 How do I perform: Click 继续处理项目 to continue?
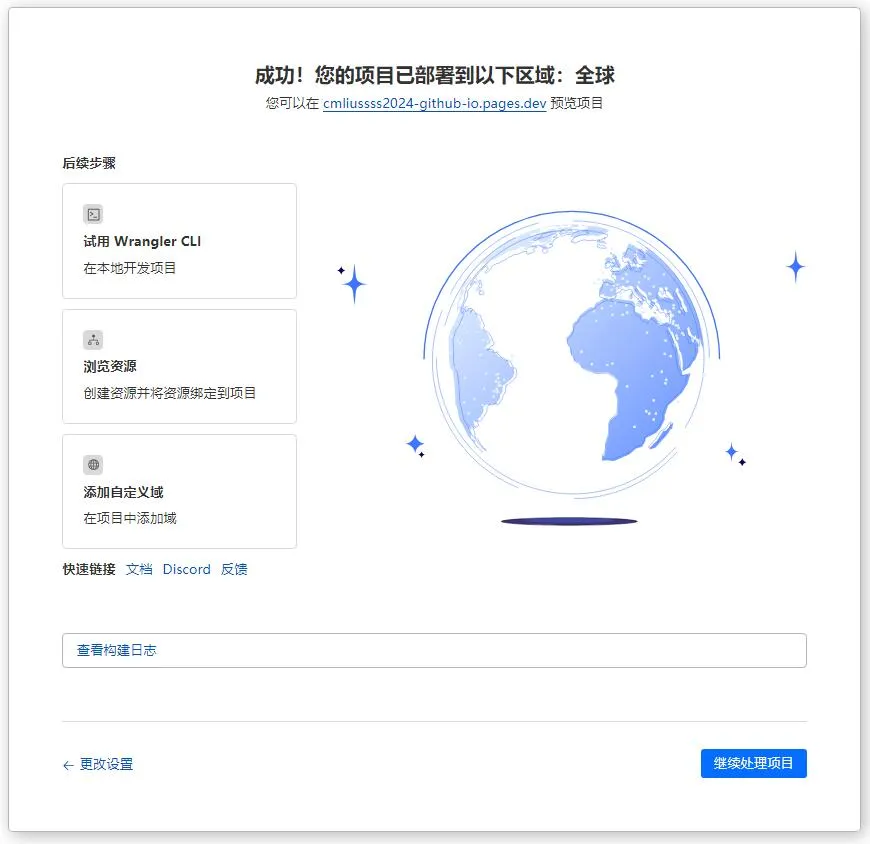(753, 763)
